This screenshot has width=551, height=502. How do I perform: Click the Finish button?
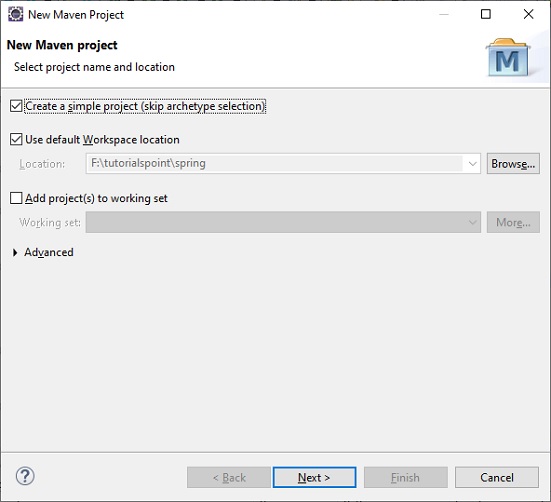pos(406,477)
